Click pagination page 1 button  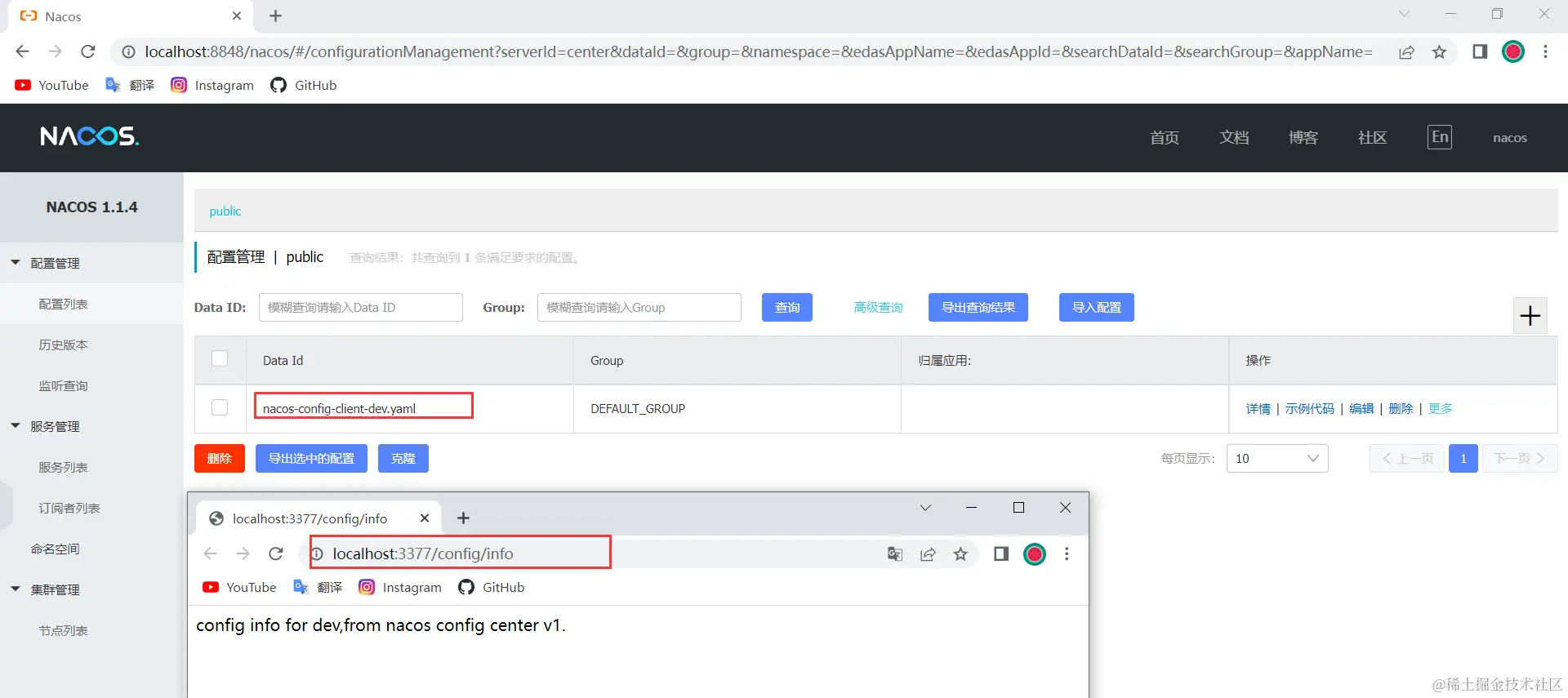(1463, 459)
